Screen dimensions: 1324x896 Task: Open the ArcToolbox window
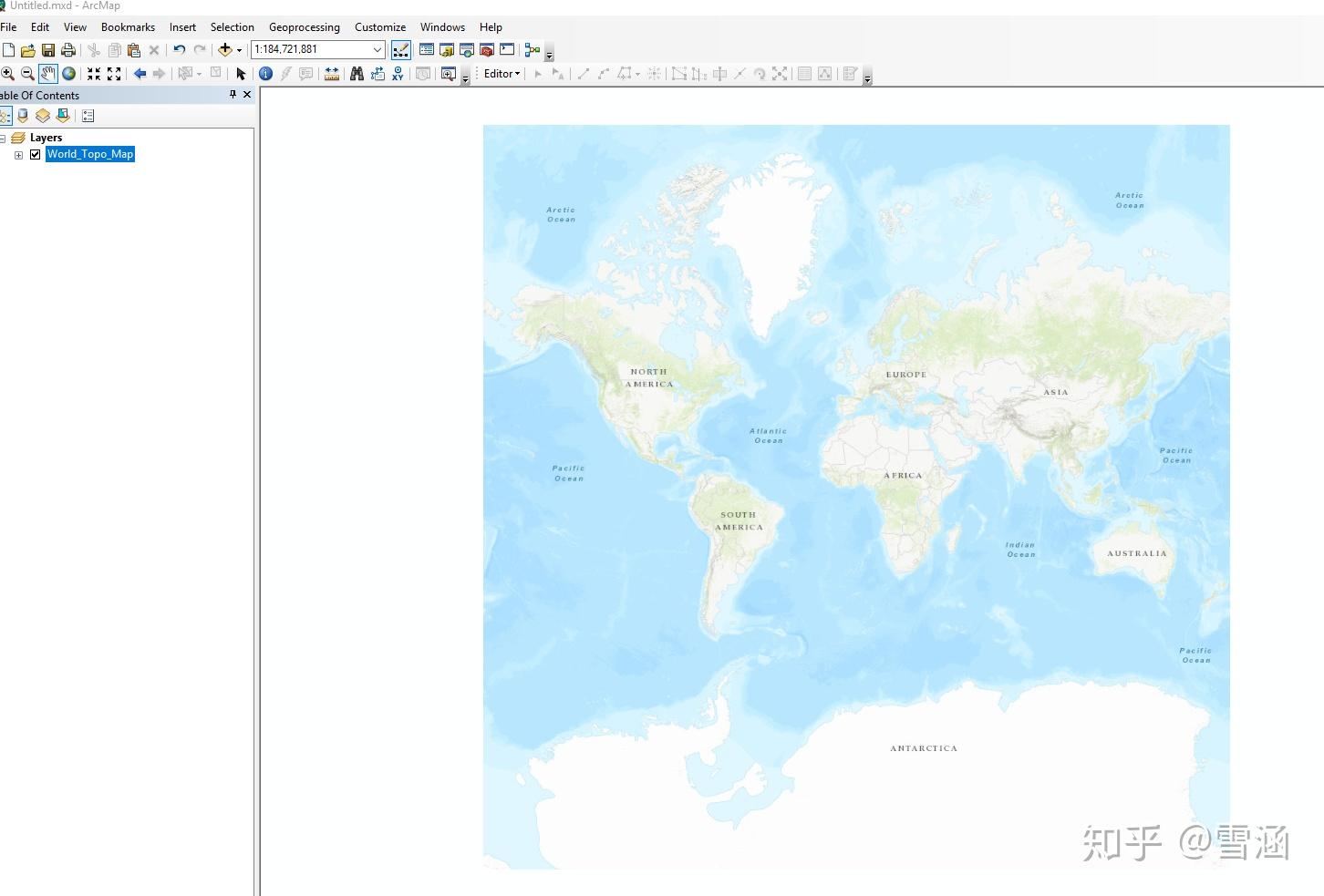(487, 50)
